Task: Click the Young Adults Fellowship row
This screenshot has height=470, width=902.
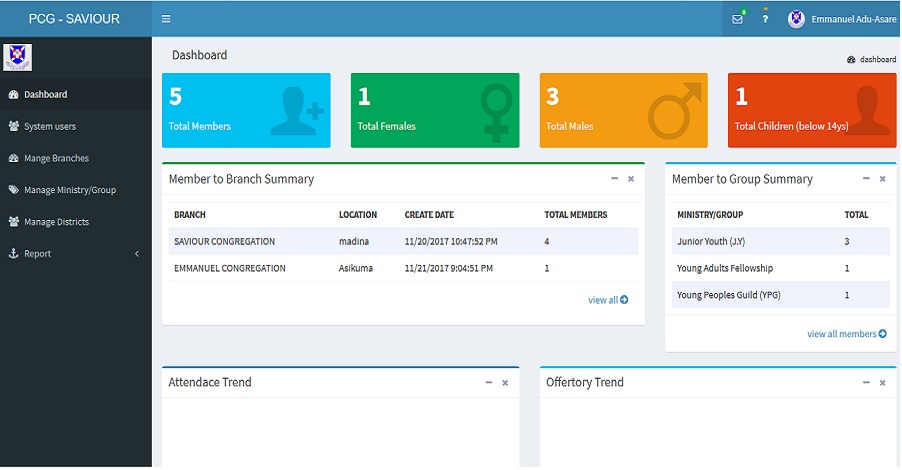Action: 781,268
